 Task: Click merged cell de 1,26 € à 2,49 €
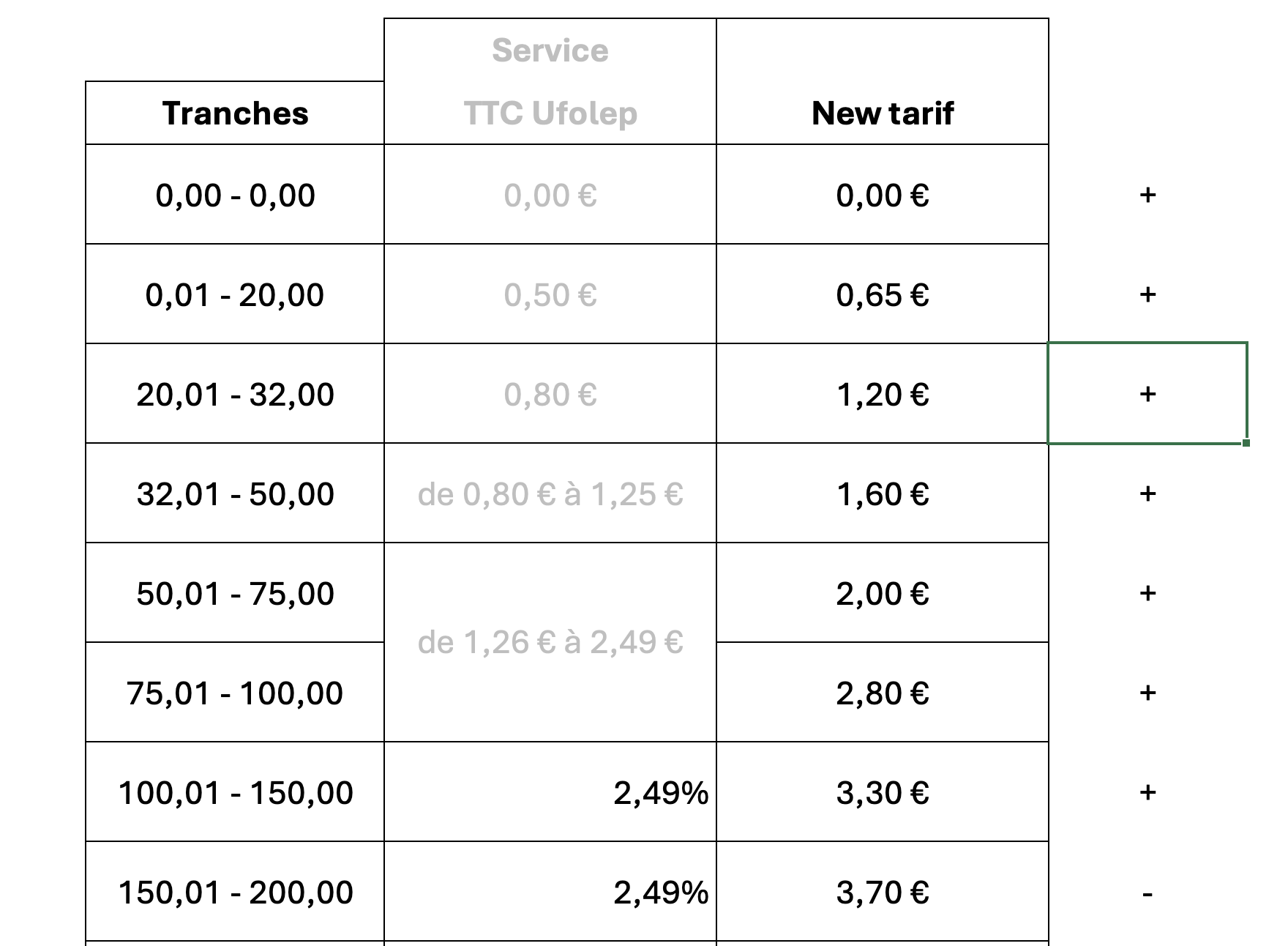(x=550, y=642)
